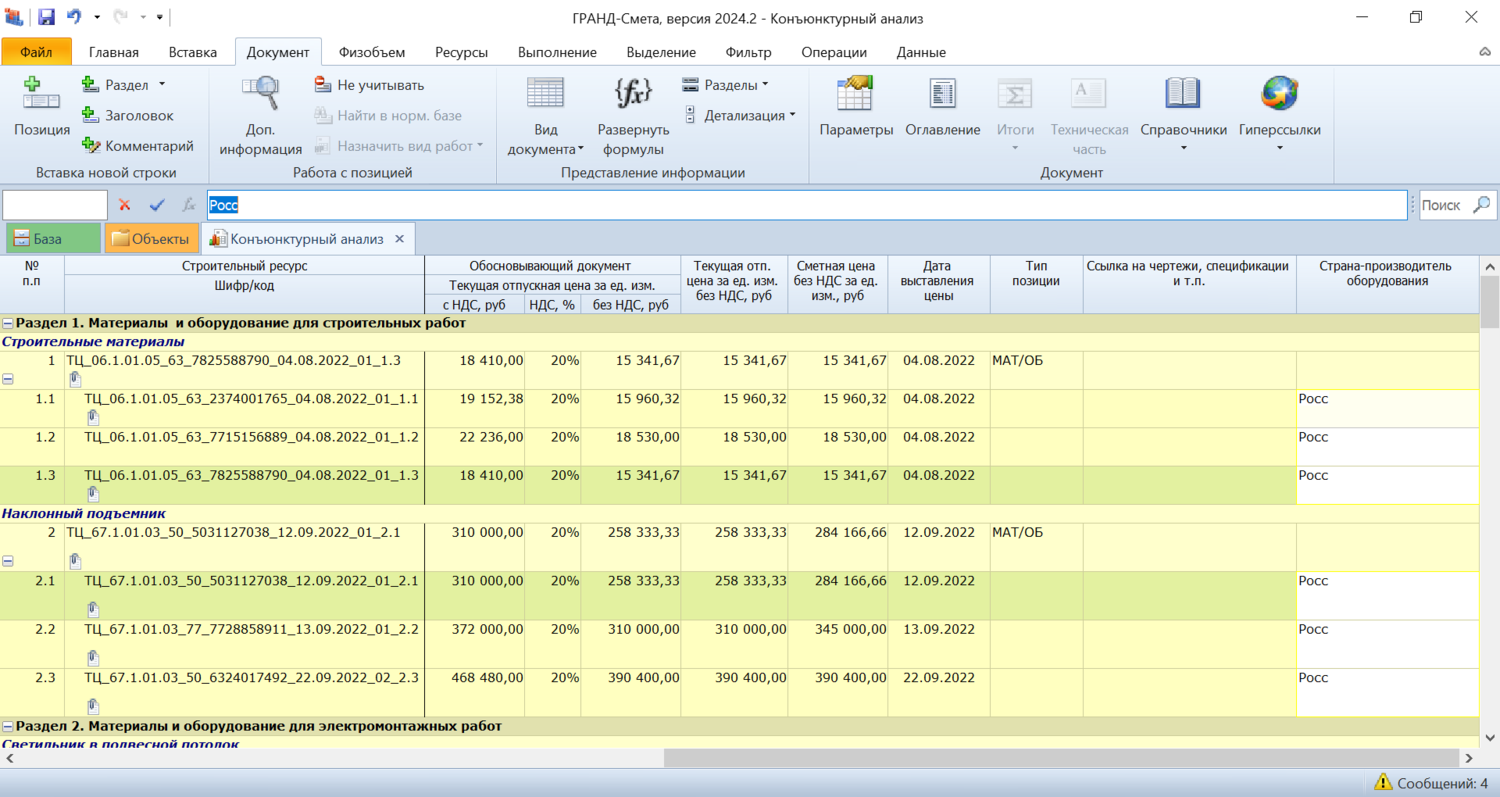Open Оглавление document icon
The height and width of the screenshot is (797, 1500).
(942, 95)
